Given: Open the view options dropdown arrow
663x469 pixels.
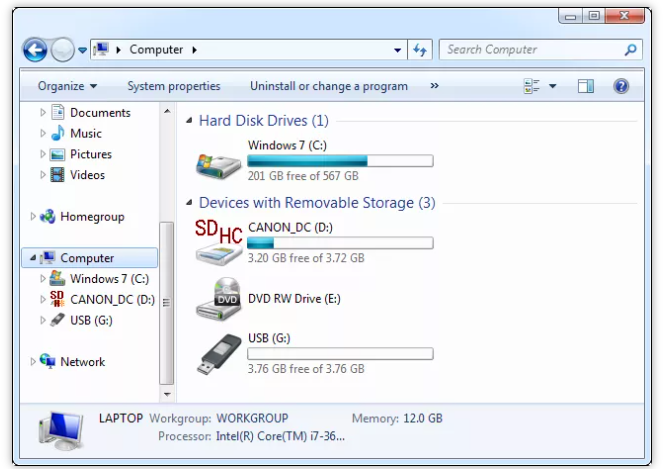Looking at the screenshot, I should click(552, 86).
